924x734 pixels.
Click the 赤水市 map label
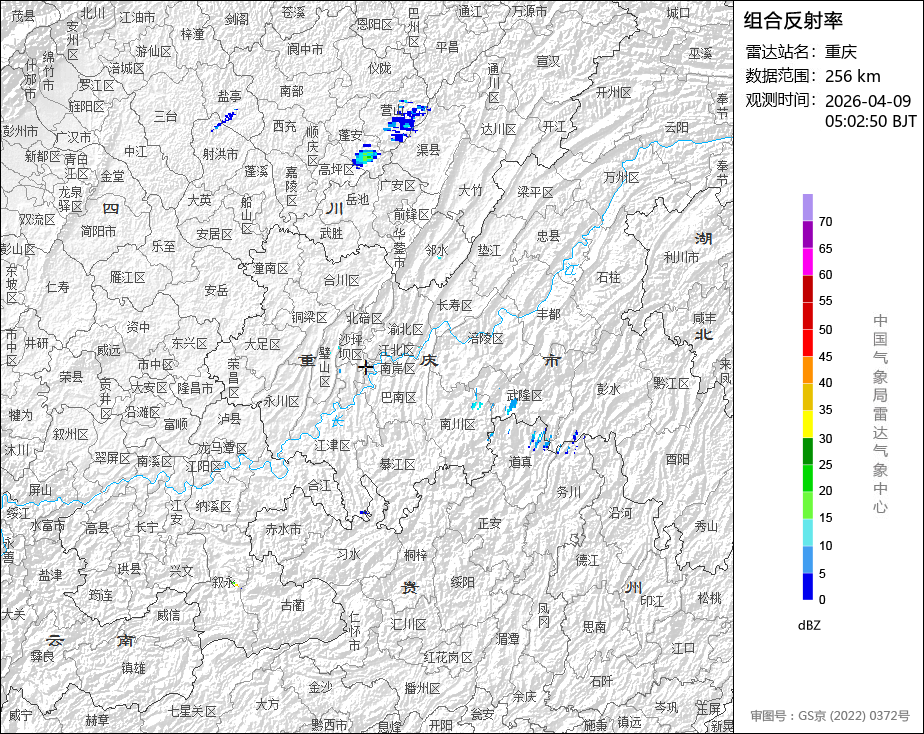[x=283, y=530]
